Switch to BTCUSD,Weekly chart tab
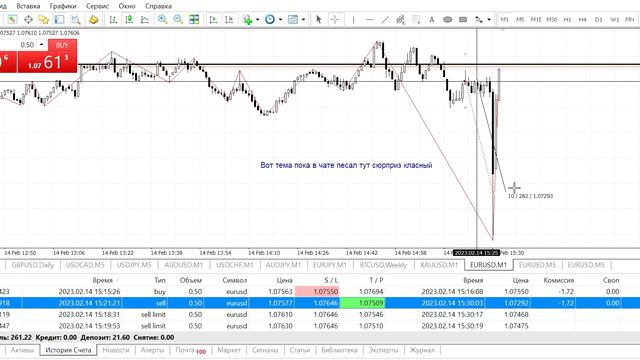 click(x=383, y=265)
